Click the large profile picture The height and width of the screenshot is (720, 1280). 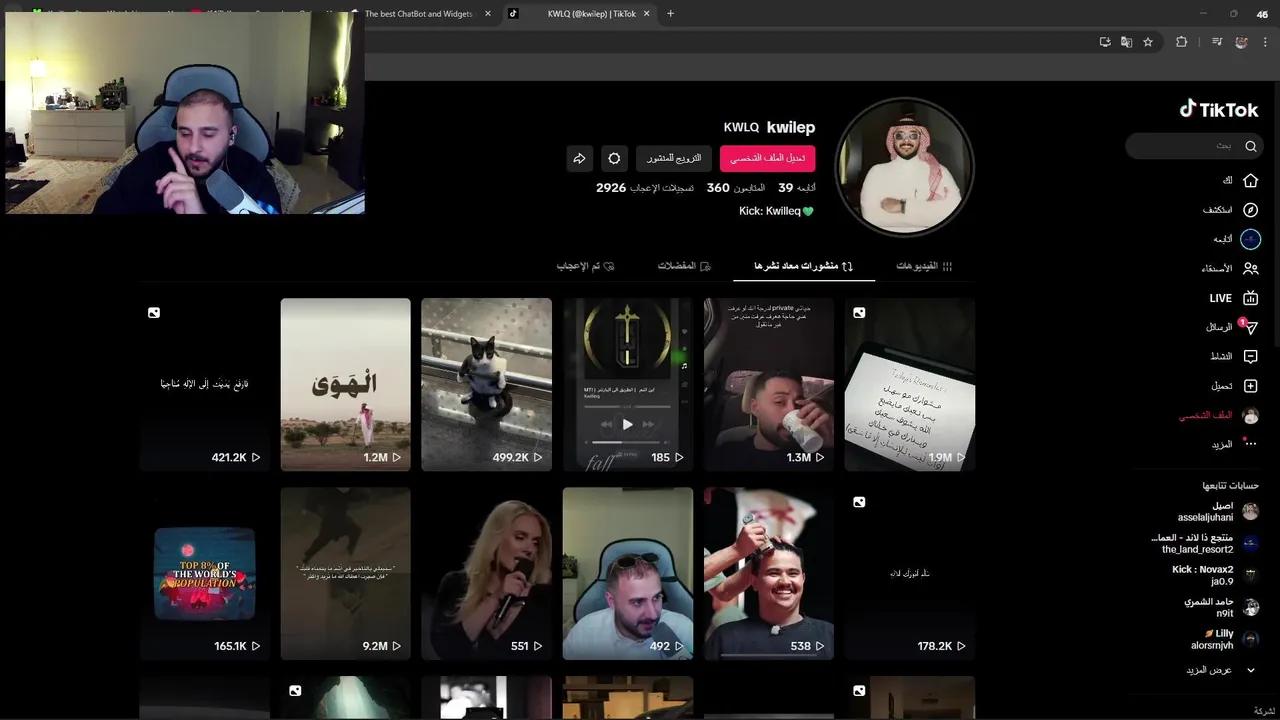point(904,167)
